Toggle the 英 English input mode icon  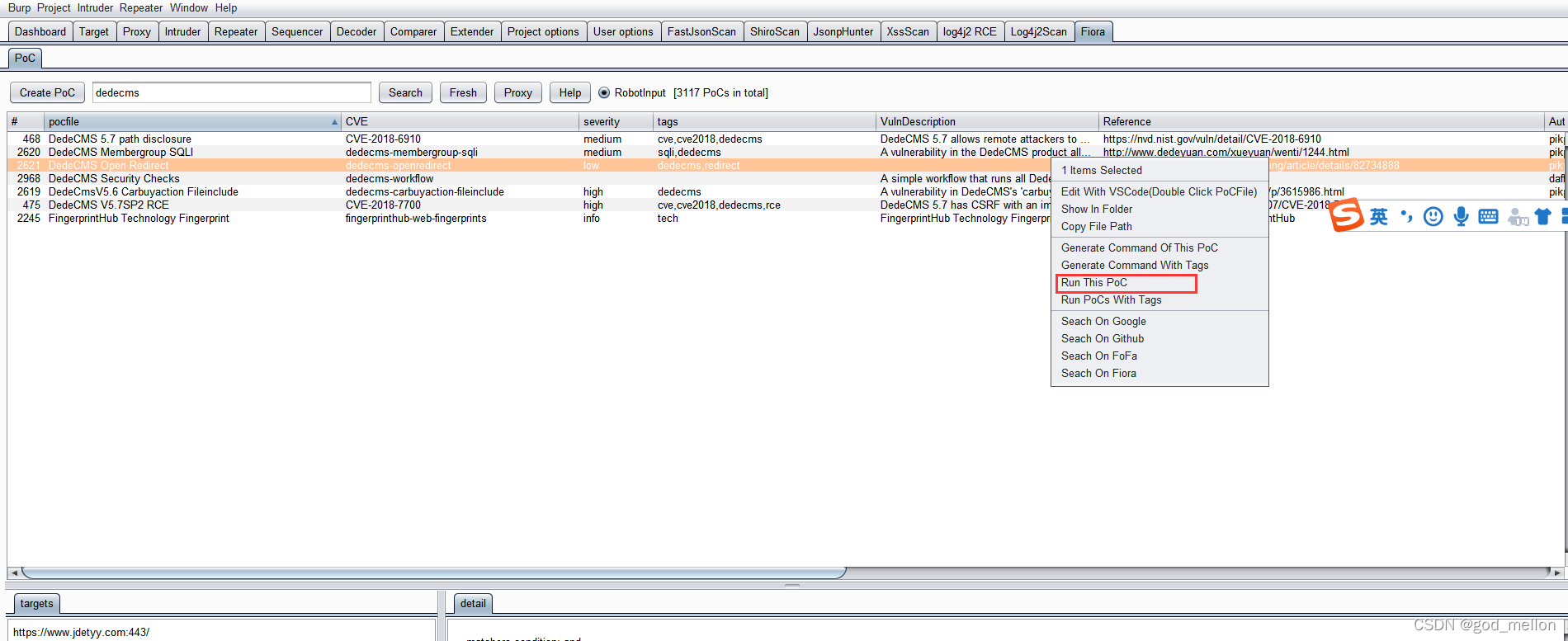[x=1379, y=217]
